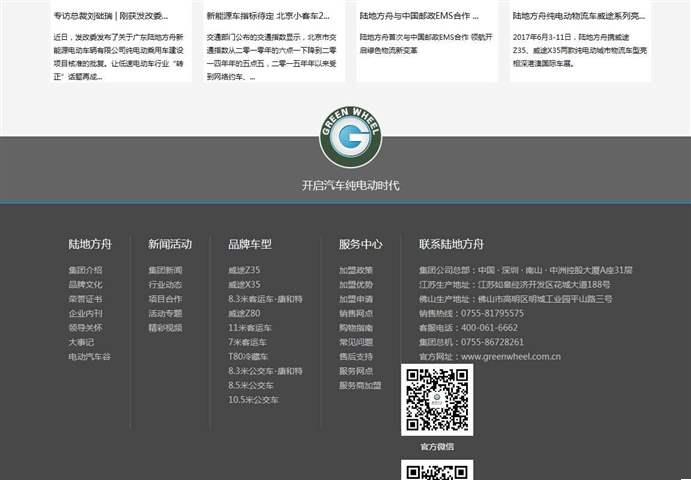The height and width of the screenshot is (480, 691).
Task: Open 企业内刊 link
Action: (x=85, y=313)
